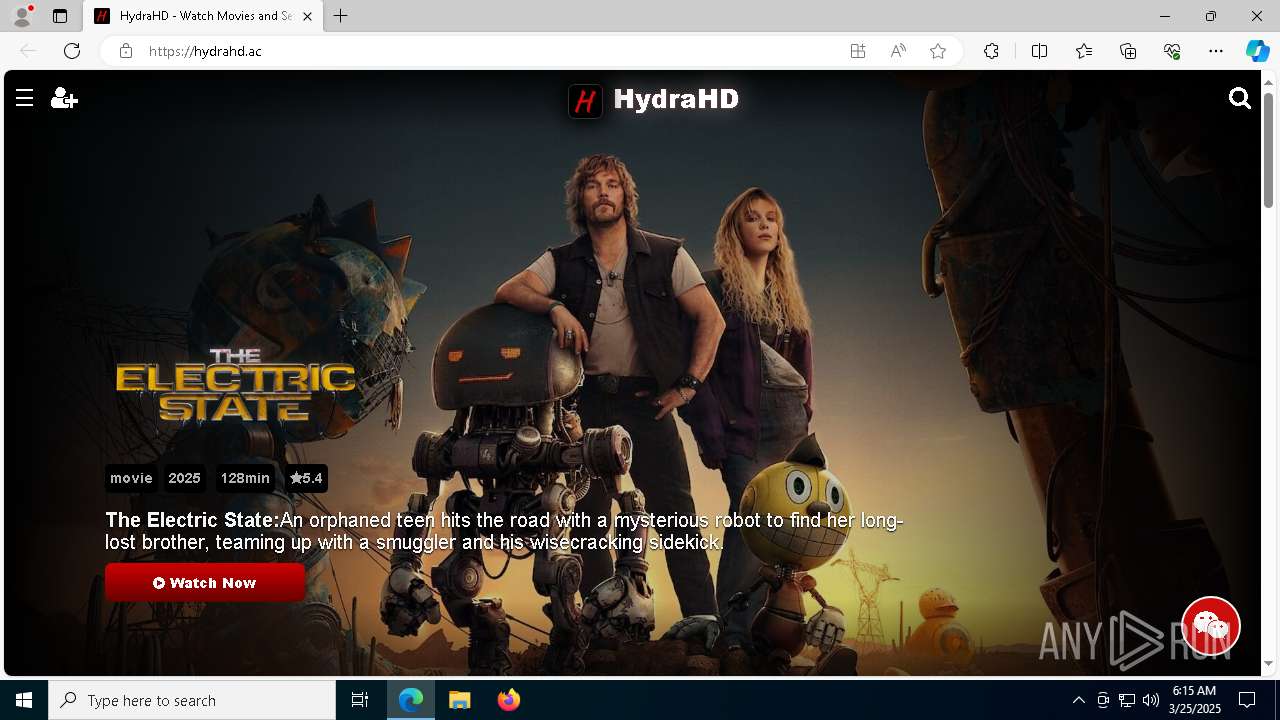Open browser Extensions puzzle icon
Screen dimensions: 1280x720
click(x=991, y=51)
